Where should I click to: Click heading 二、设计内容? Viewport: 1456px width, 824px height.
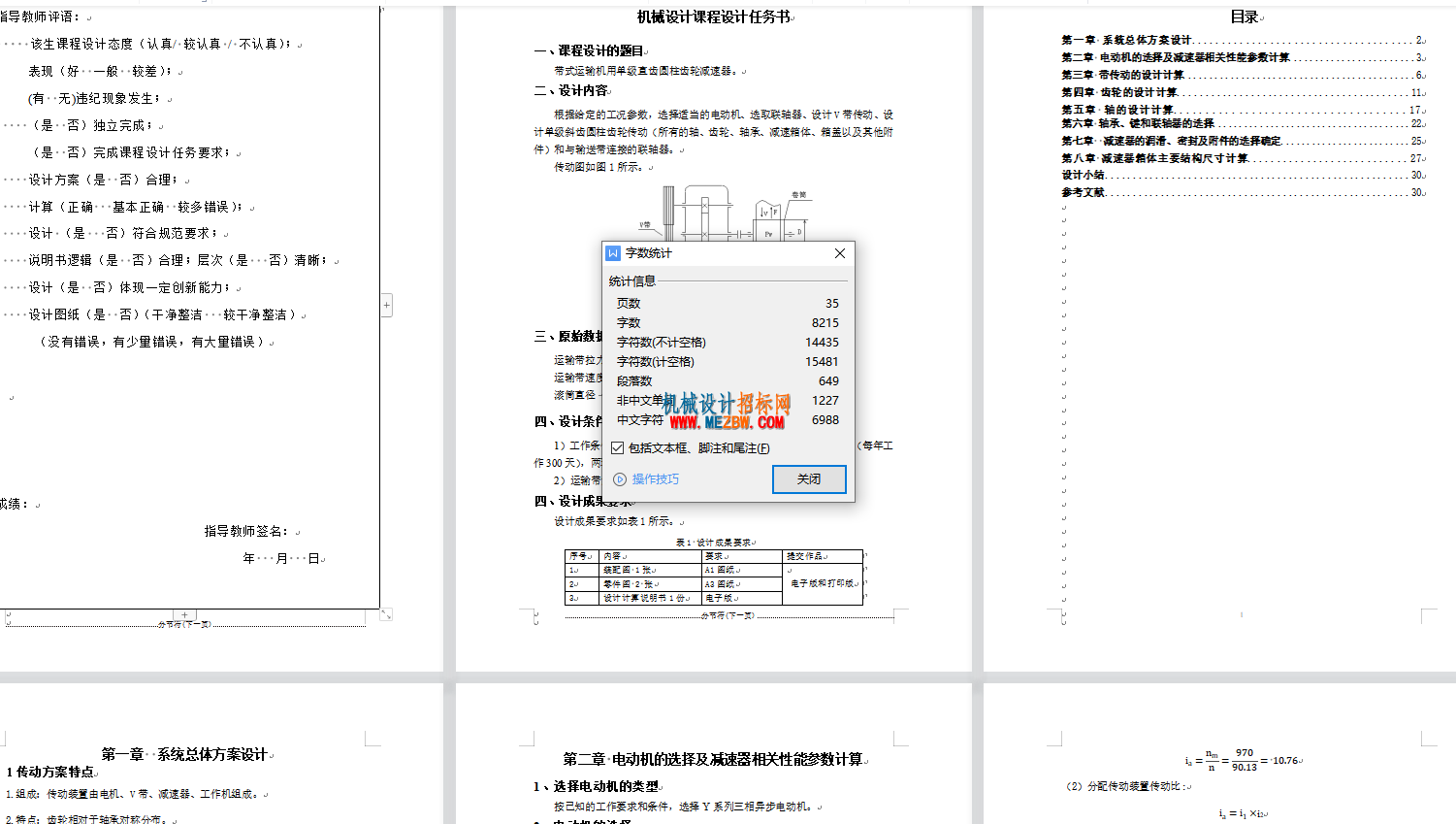click(x=571, y=90)
